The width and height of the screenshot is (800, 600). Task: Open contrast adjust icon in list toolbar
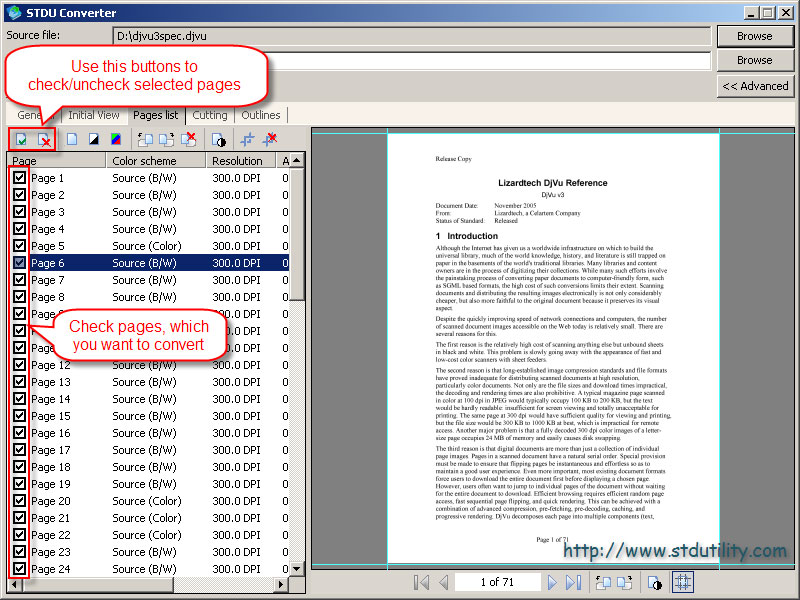(219, 139)
